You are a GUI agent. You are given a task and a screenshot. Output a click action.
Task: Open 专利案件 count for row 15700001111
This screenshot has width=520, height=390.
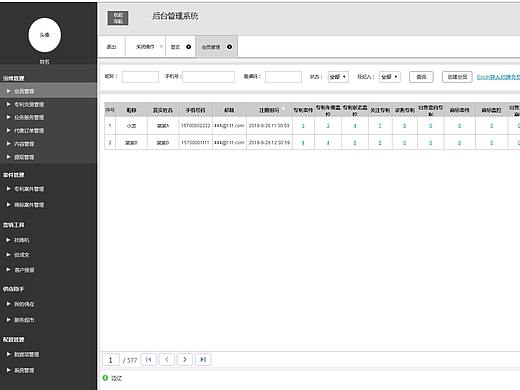[x=303, y=143]
